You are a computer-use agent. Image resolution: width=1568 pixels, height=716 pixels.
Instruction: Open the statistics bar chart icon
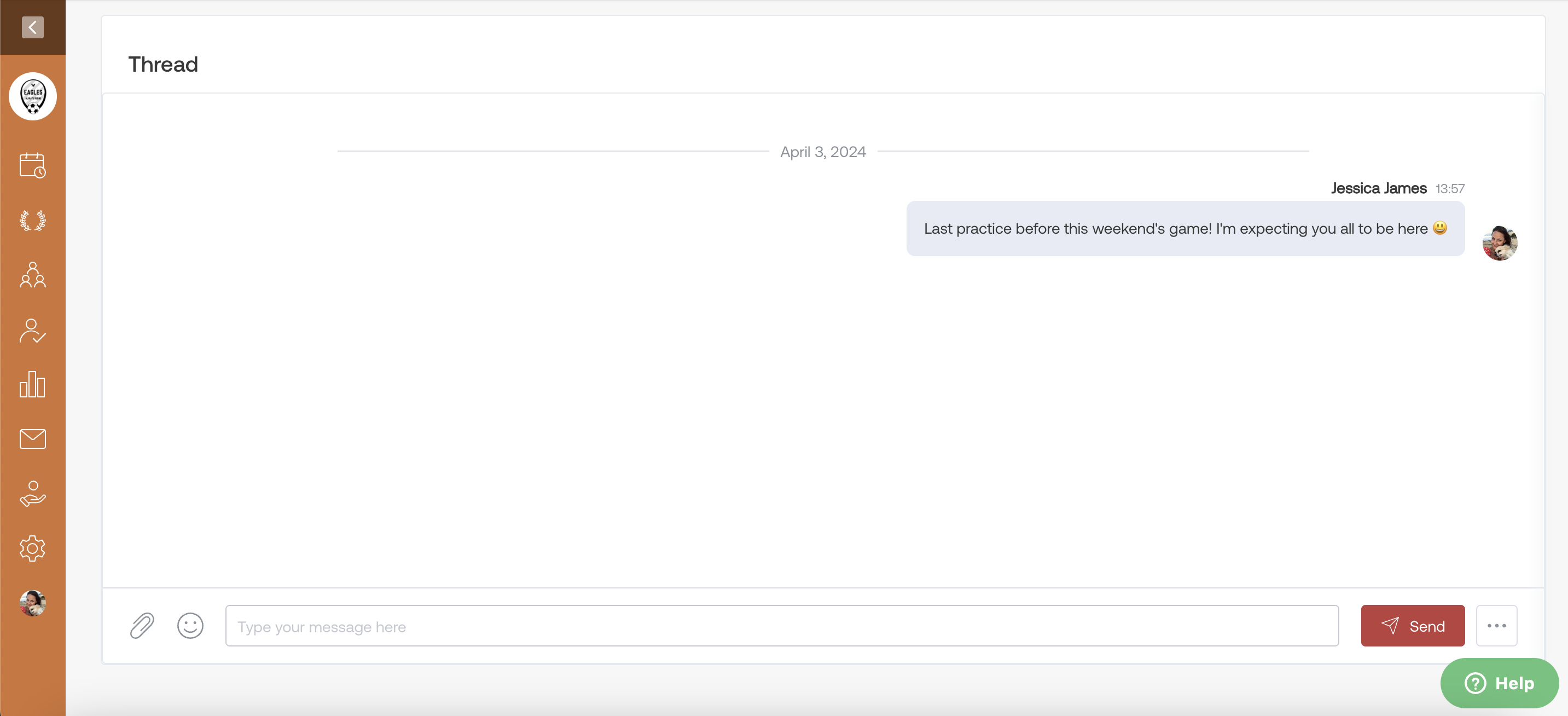33,384
